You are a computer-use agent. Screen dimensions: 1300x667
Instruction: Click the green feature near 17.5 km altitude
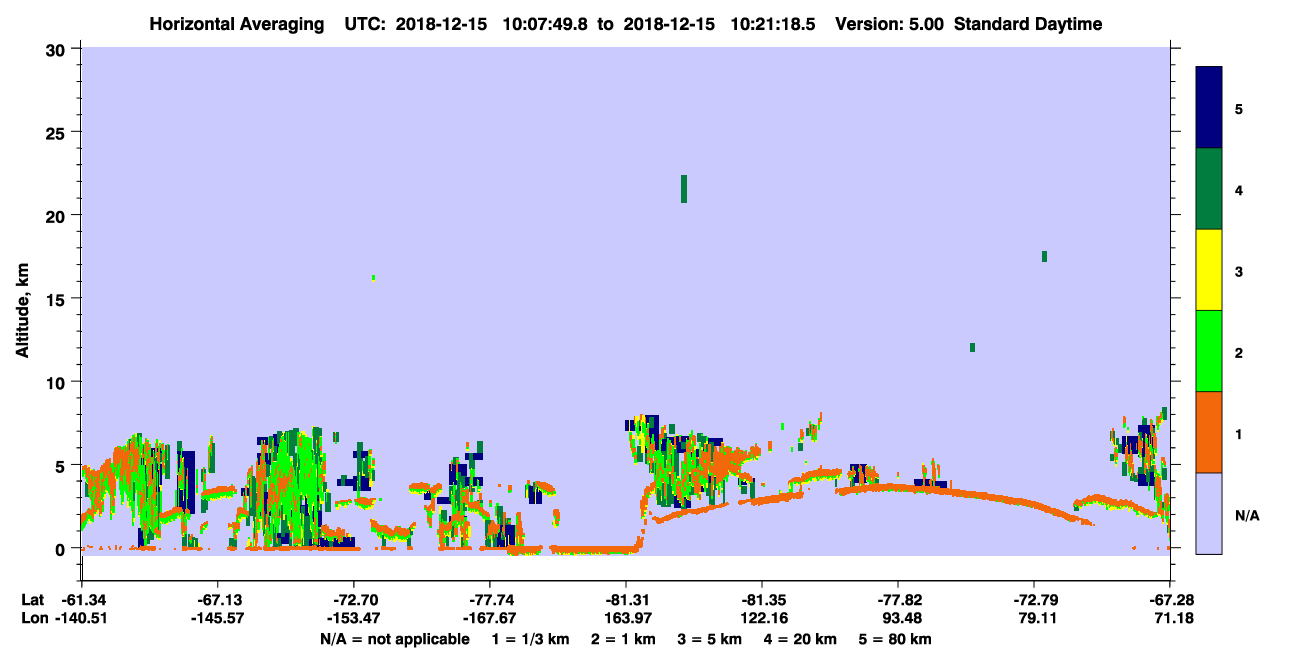click(x=1044, y=256)
